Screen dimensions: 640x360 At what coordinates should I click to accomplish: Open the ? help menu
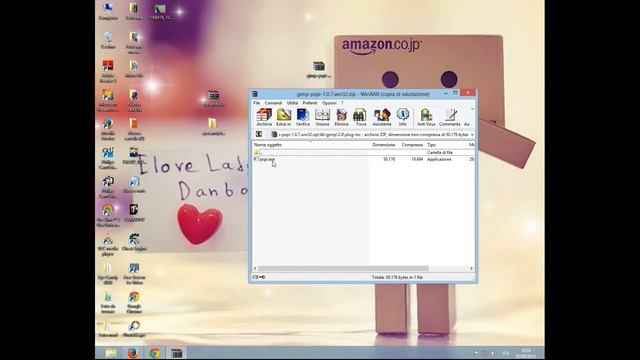(342, 103)
